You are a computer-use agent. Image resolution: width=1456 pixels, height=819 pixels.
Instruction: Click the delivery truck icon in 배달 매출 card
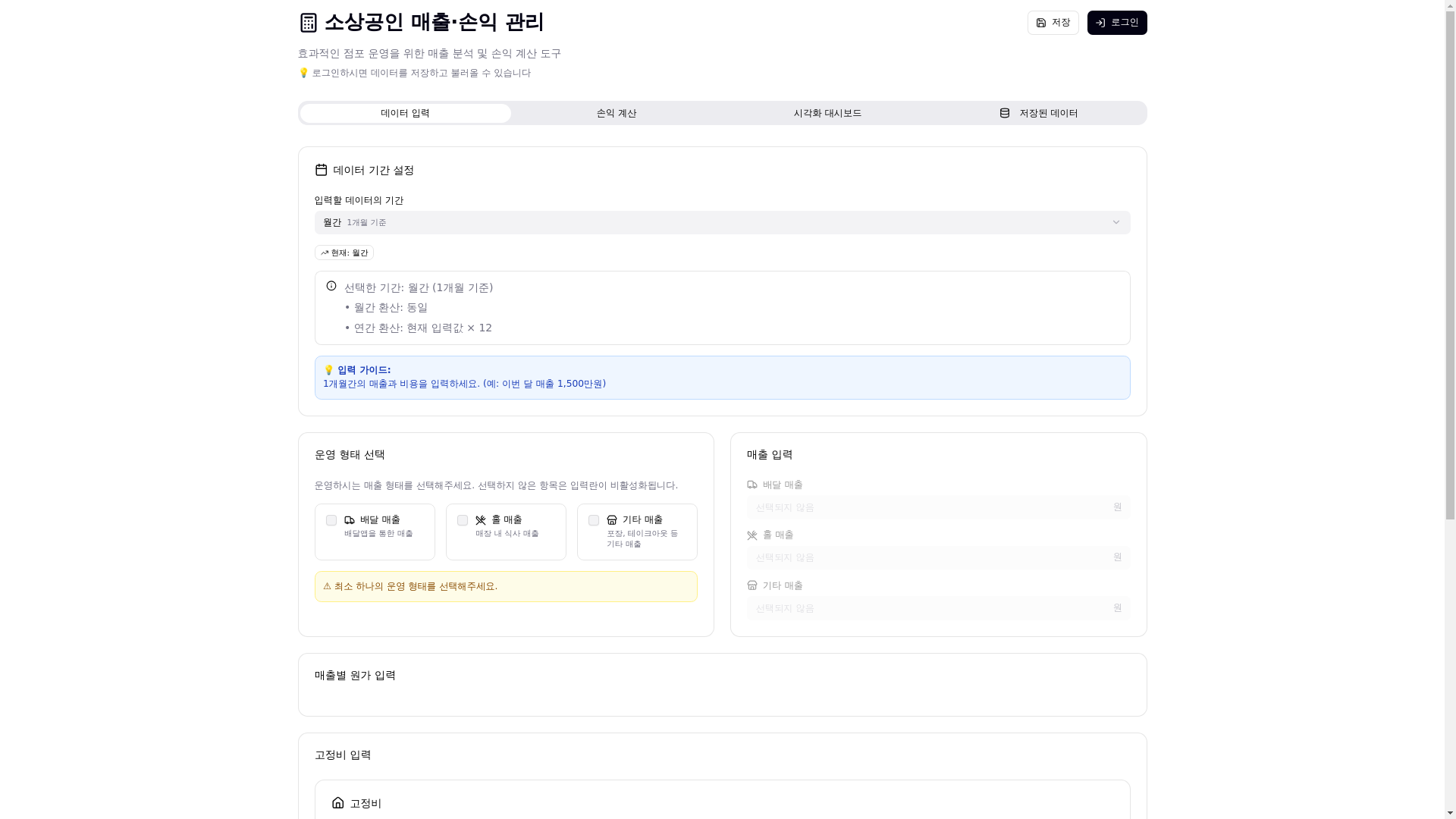coord(350,520)
